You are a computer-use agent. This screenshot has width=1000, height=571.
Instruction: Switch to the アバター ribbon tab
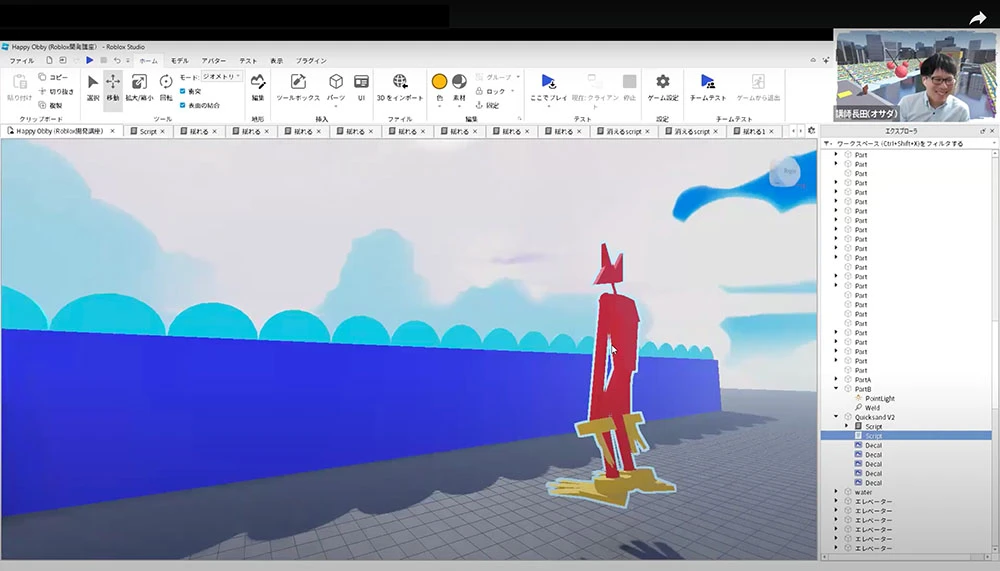tap(214, 61)
